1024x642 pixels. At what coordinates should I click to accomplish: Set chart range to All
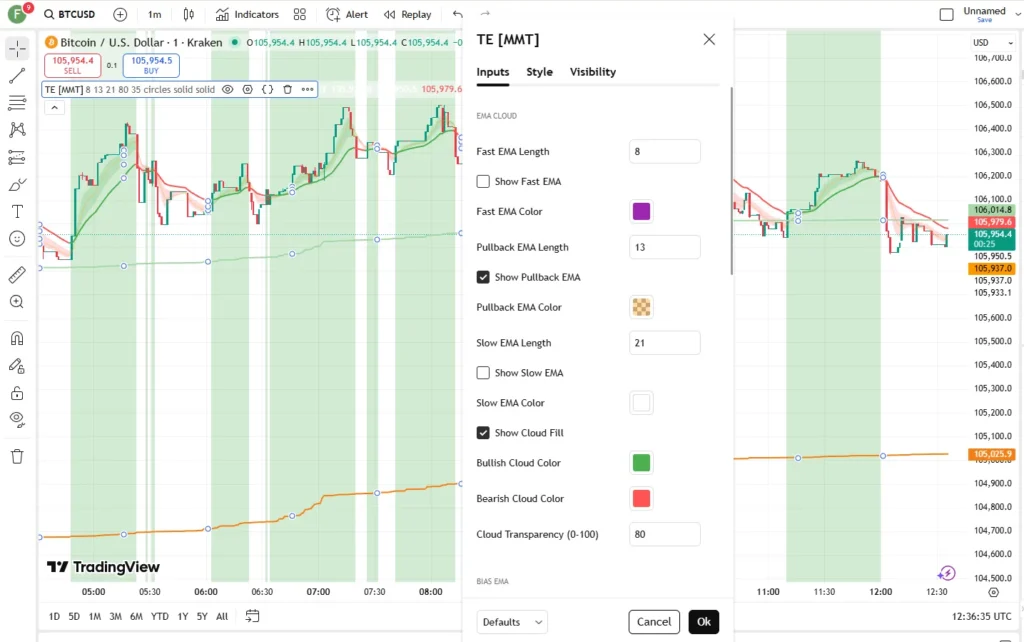pyautogui.click(x=222, y=617)
